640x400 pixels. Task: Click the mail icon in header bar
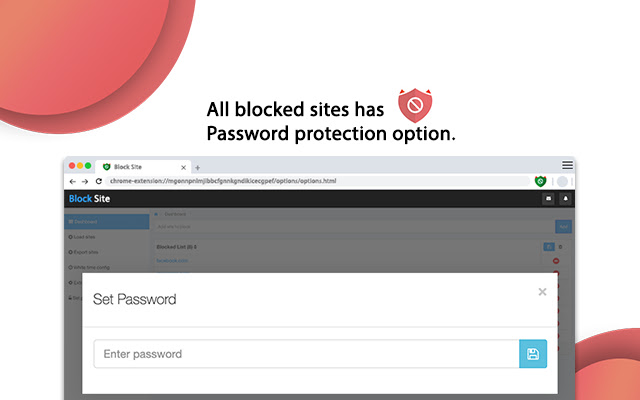tap(547, 199)
